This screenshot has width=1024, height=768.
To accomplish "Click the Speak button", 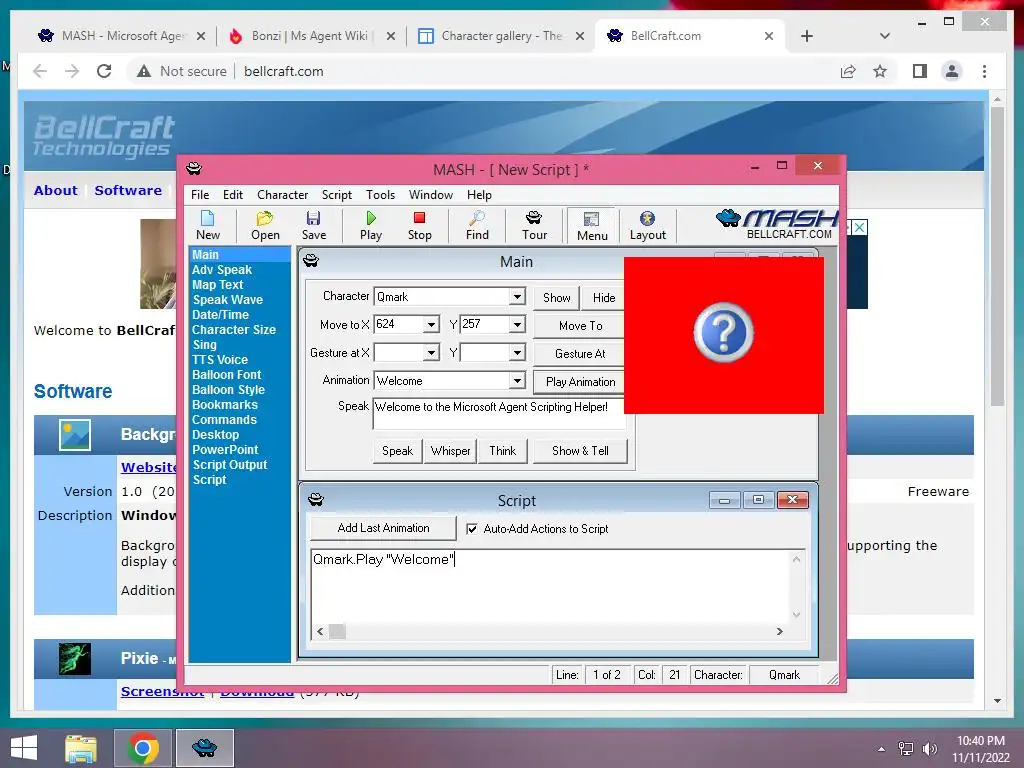I will coord(397,451).
